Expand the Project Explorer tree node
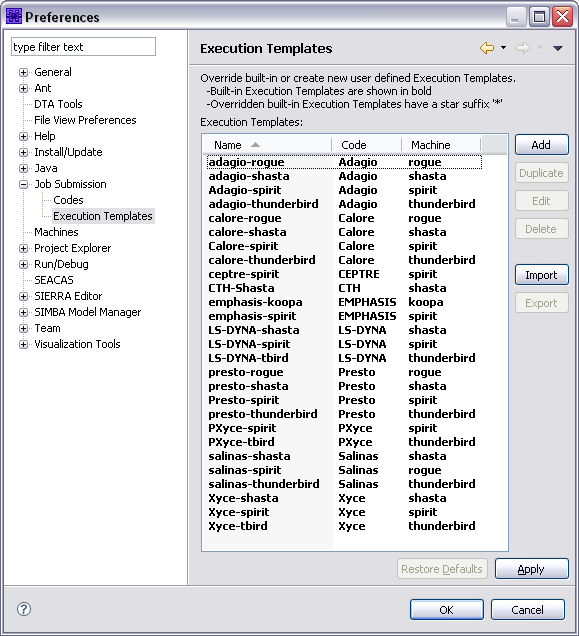 (x=24, y=248)
